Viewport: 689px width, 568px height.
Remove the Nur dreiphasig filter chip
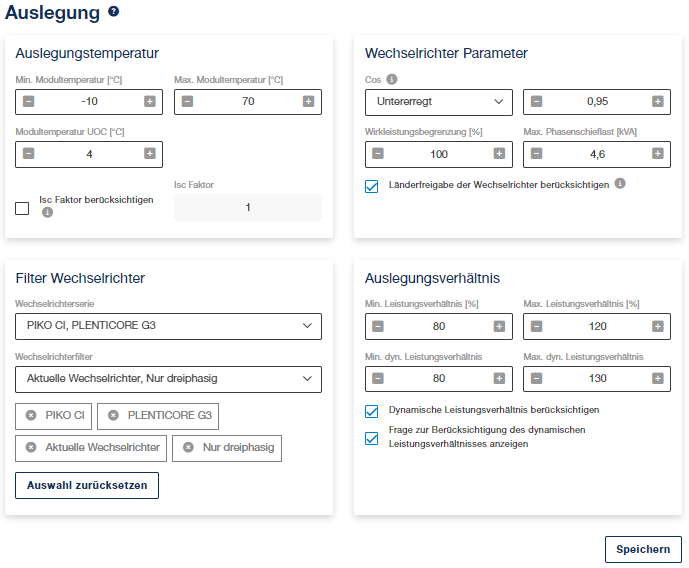pyautogui.click(x=188, y=447)
